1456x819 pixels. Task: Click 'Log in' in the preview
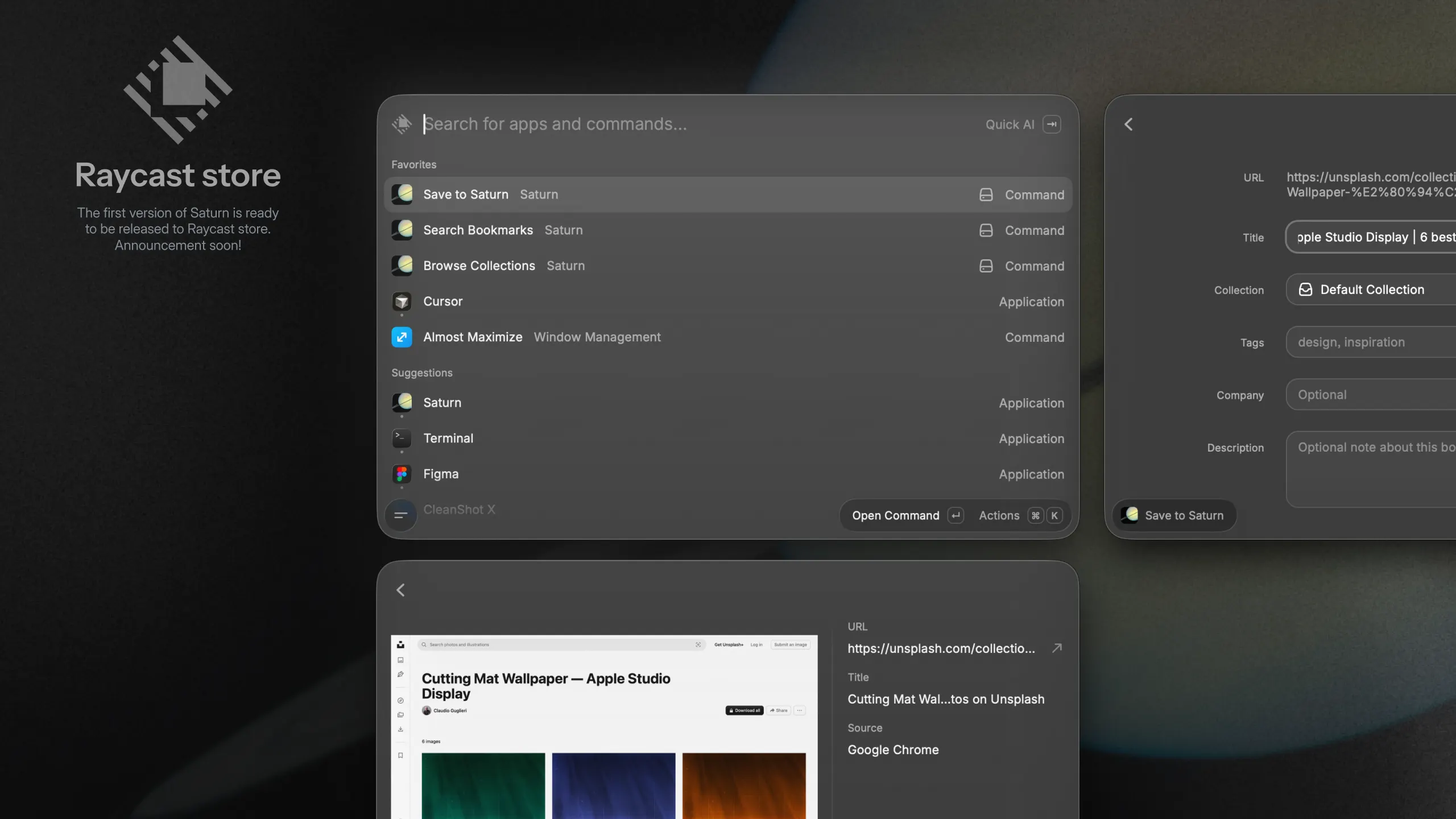click(x=756, y=644)
